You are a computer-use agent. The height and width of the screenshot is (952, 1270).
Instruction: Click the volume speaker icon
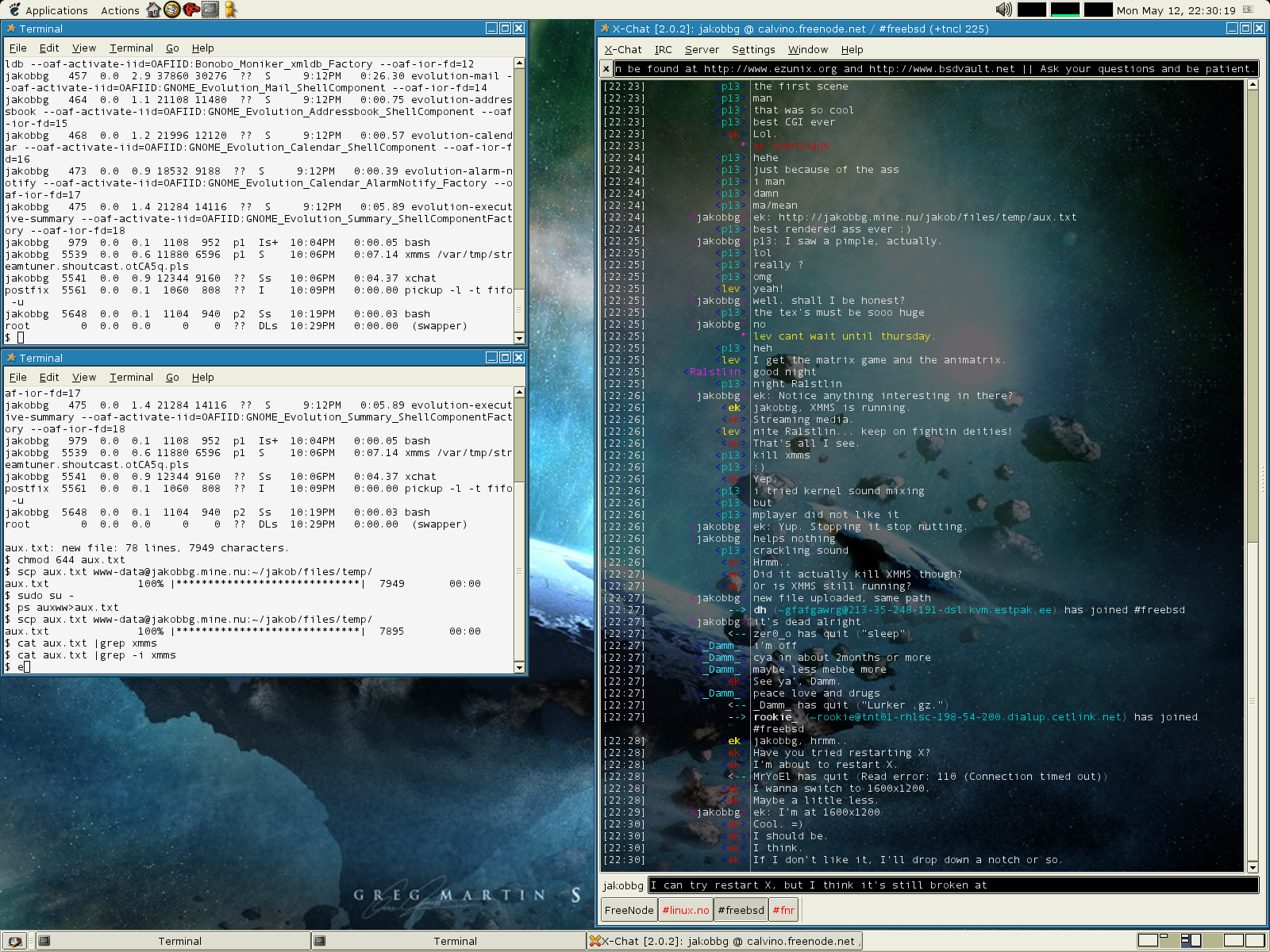tap(1003, 10)
